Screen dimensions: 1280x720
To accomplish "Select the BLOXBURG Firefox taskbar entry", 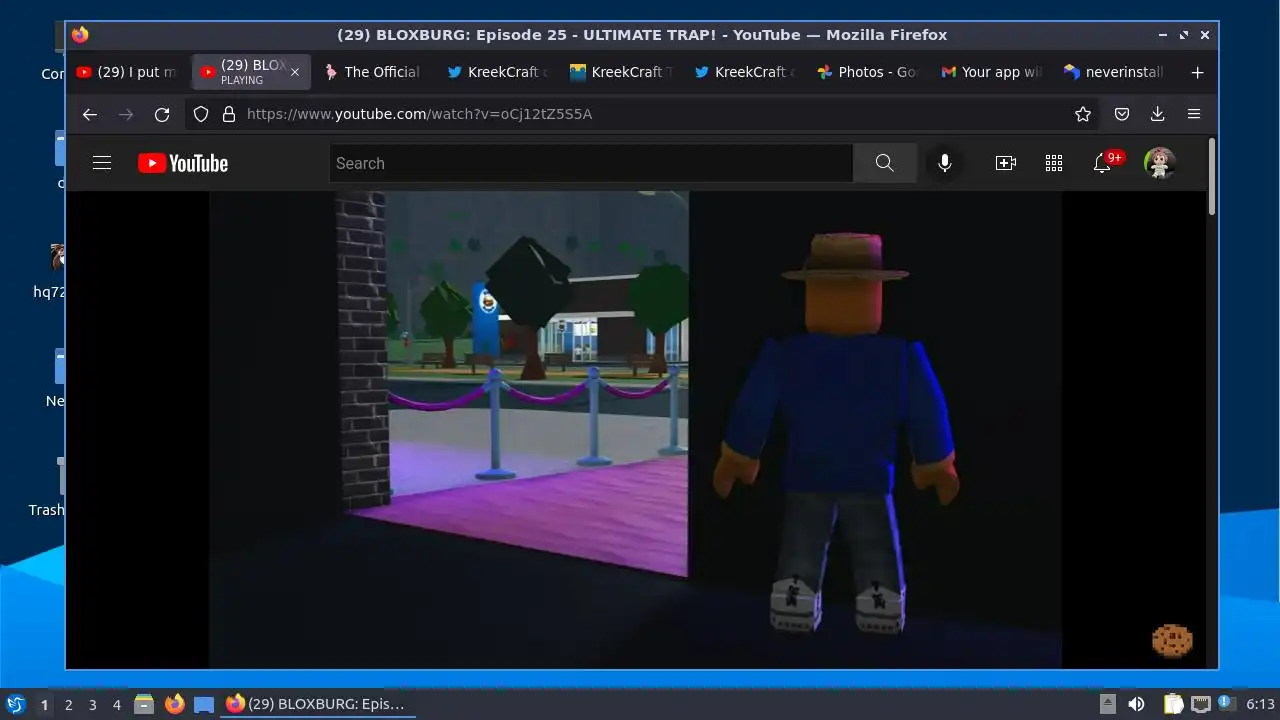I will pos(316,704).
